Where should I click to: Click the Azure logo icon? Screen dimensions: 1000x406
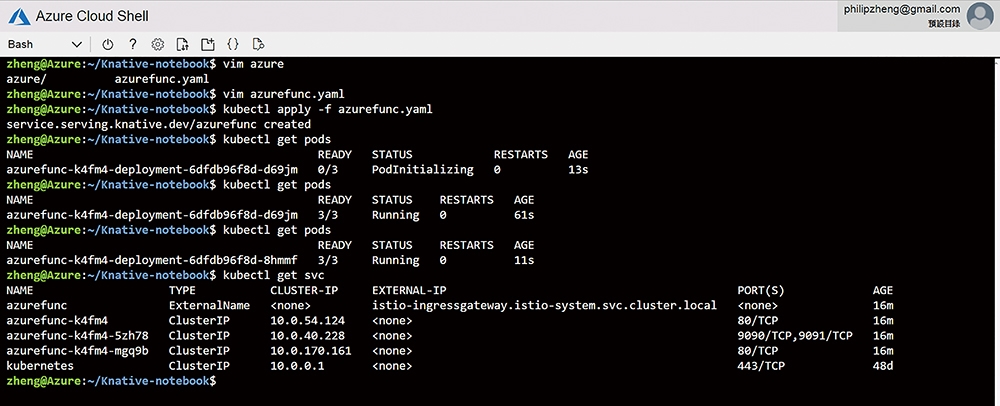(19, 16)
